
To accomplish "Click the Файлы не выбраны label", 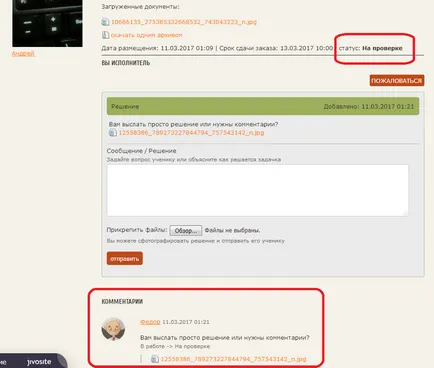I will (x=232, y=230).
